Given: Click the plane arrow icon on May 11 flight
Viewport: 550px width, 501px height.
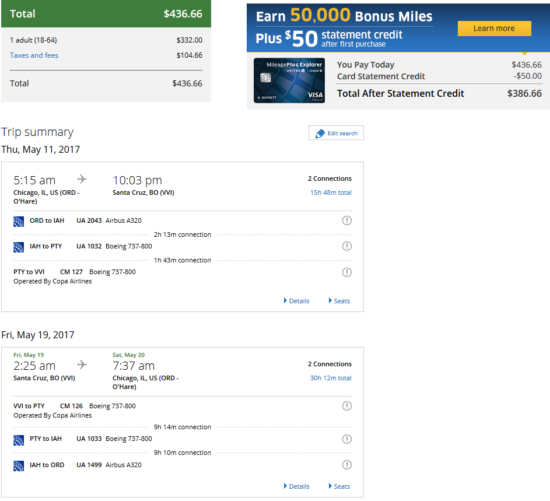Looking at the screenshot, I should (82, 179).
